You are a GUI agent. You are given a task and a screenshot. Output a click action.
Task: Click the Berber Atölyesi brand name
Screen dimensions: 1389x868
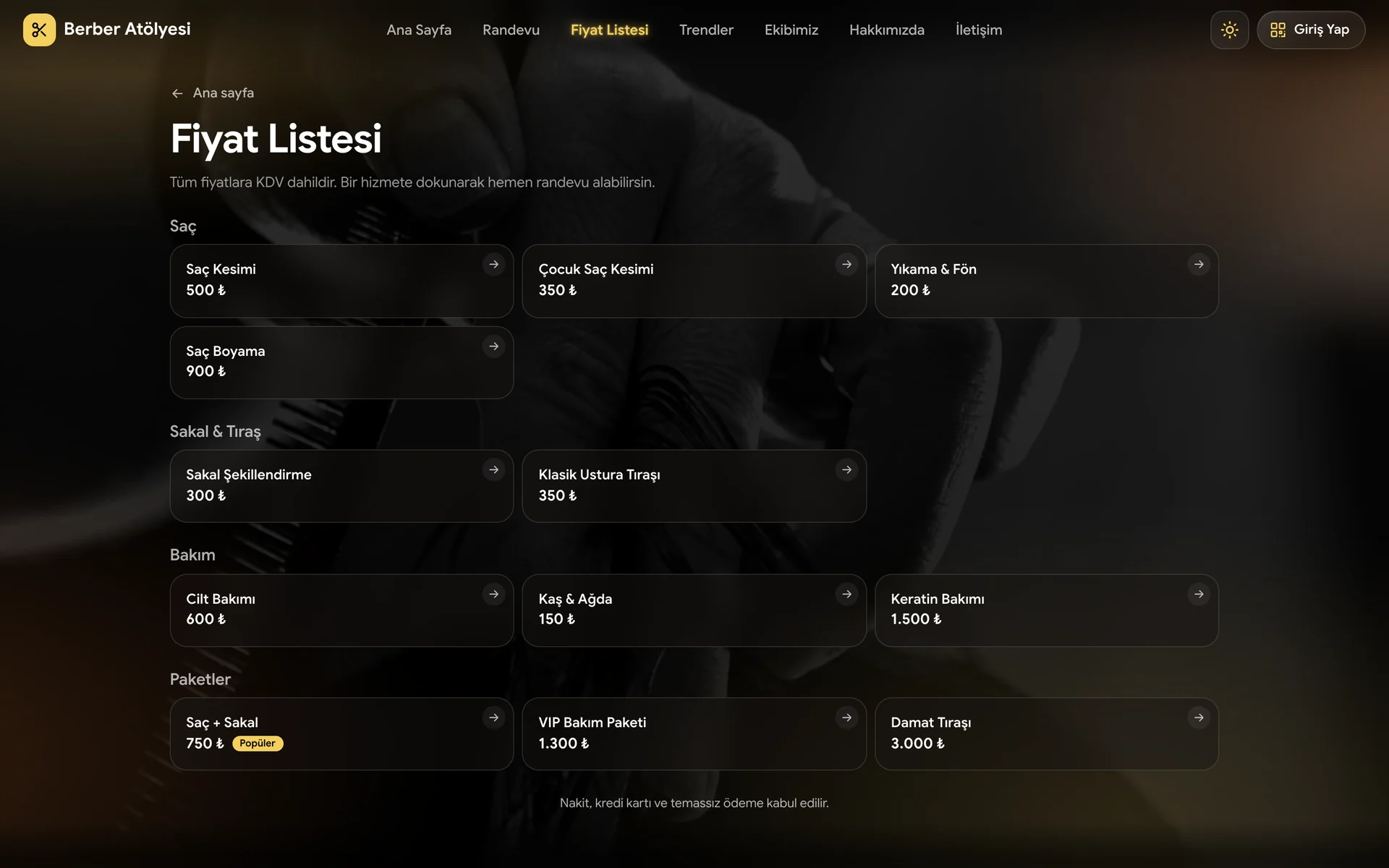[x=127, y=29]
